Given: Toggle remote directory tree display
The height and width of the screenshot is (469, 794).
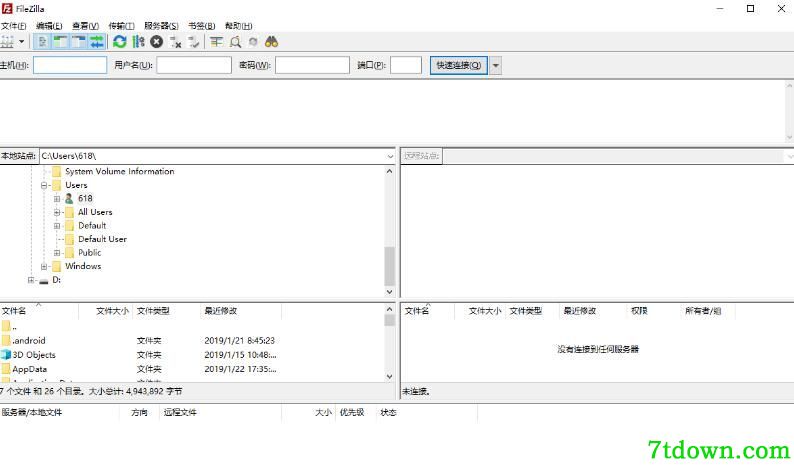Looking at the screenshot, I should point(78,42).
